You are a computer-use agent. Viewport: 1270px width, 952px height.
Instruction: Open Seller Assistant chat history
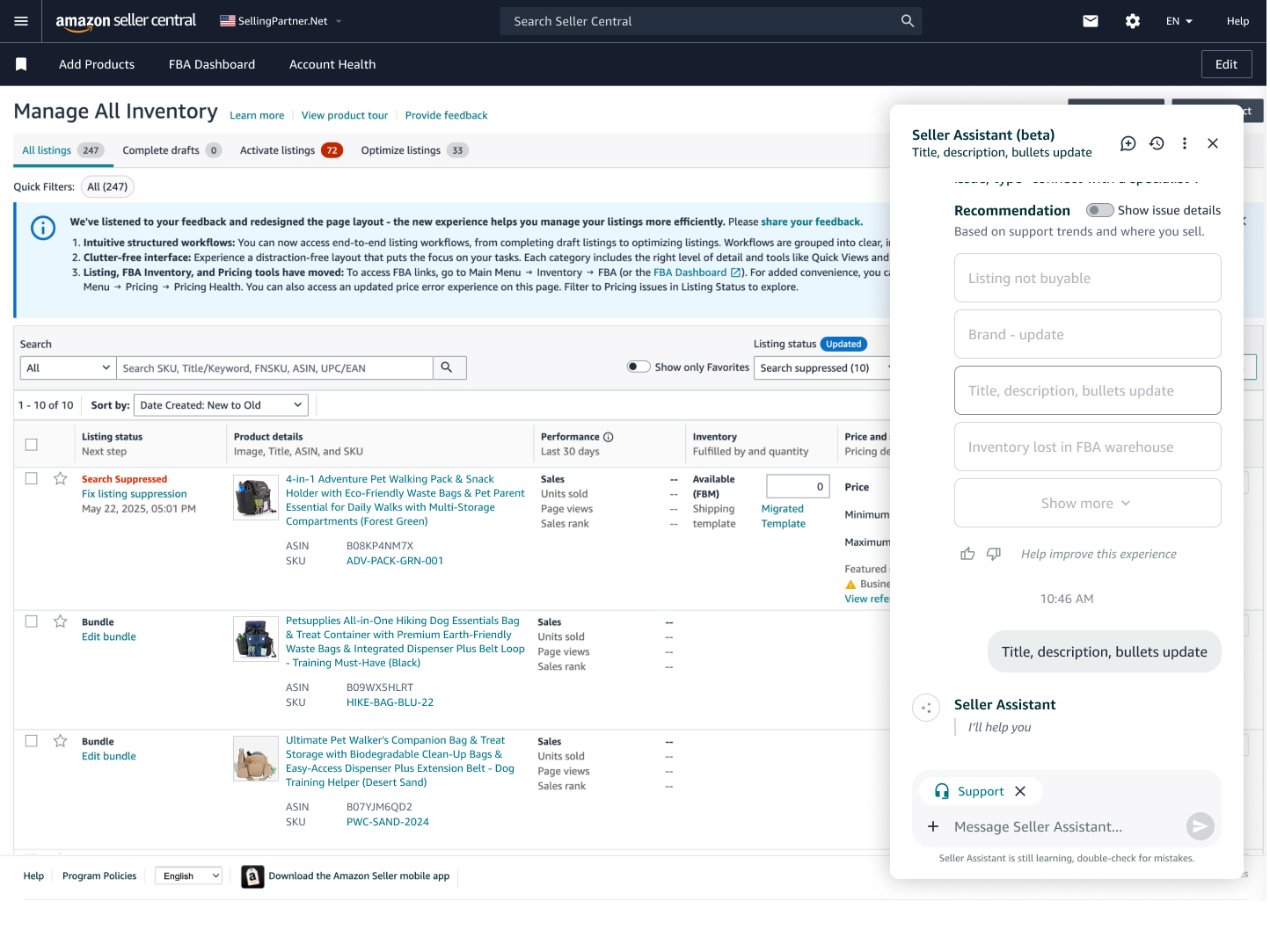[1157, 143]
